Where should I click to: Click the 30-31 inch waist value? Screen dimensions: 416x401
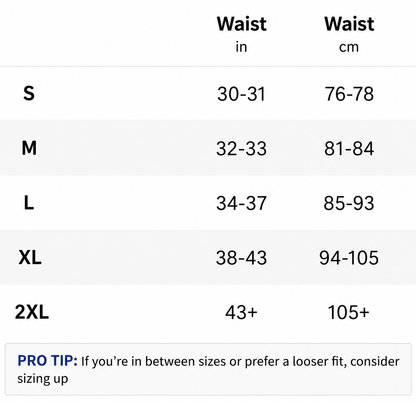pyautogui.click(x=241, y=94)
